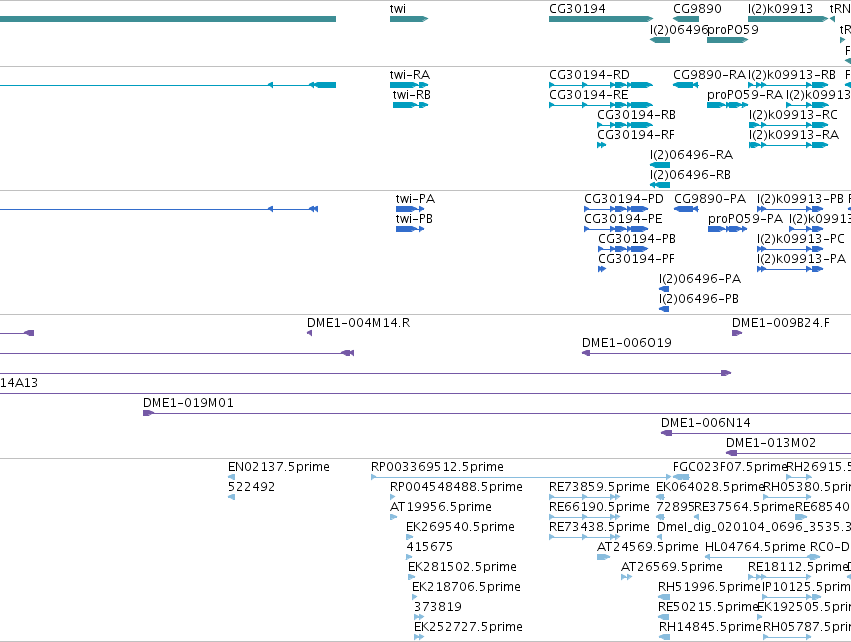Click EST EK252727.5prime
The image size is (851, 642).
click(418, 637)
